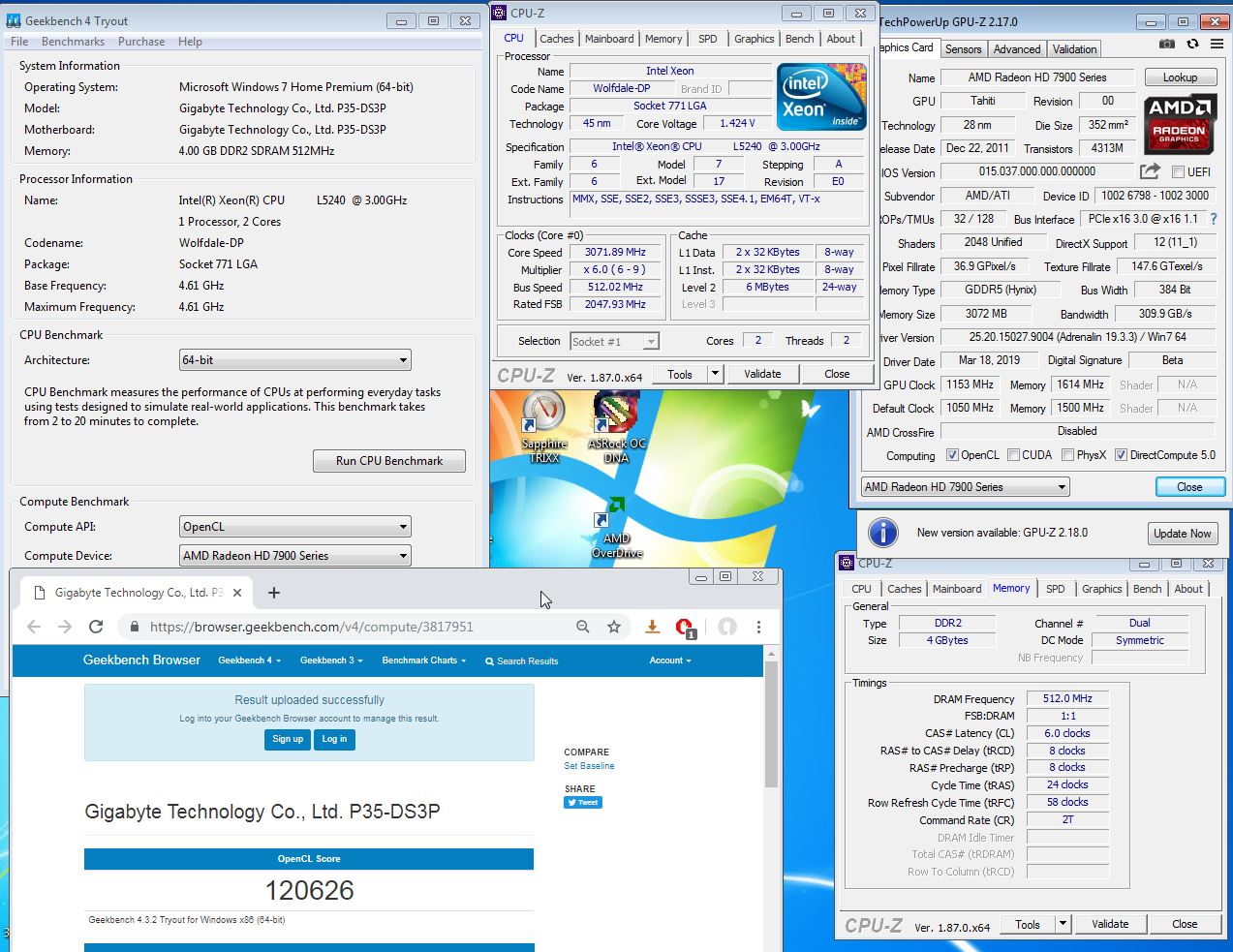Screen dimensions: 1233x952
Task: Click the Update Now button
Action: point(1182,534)
